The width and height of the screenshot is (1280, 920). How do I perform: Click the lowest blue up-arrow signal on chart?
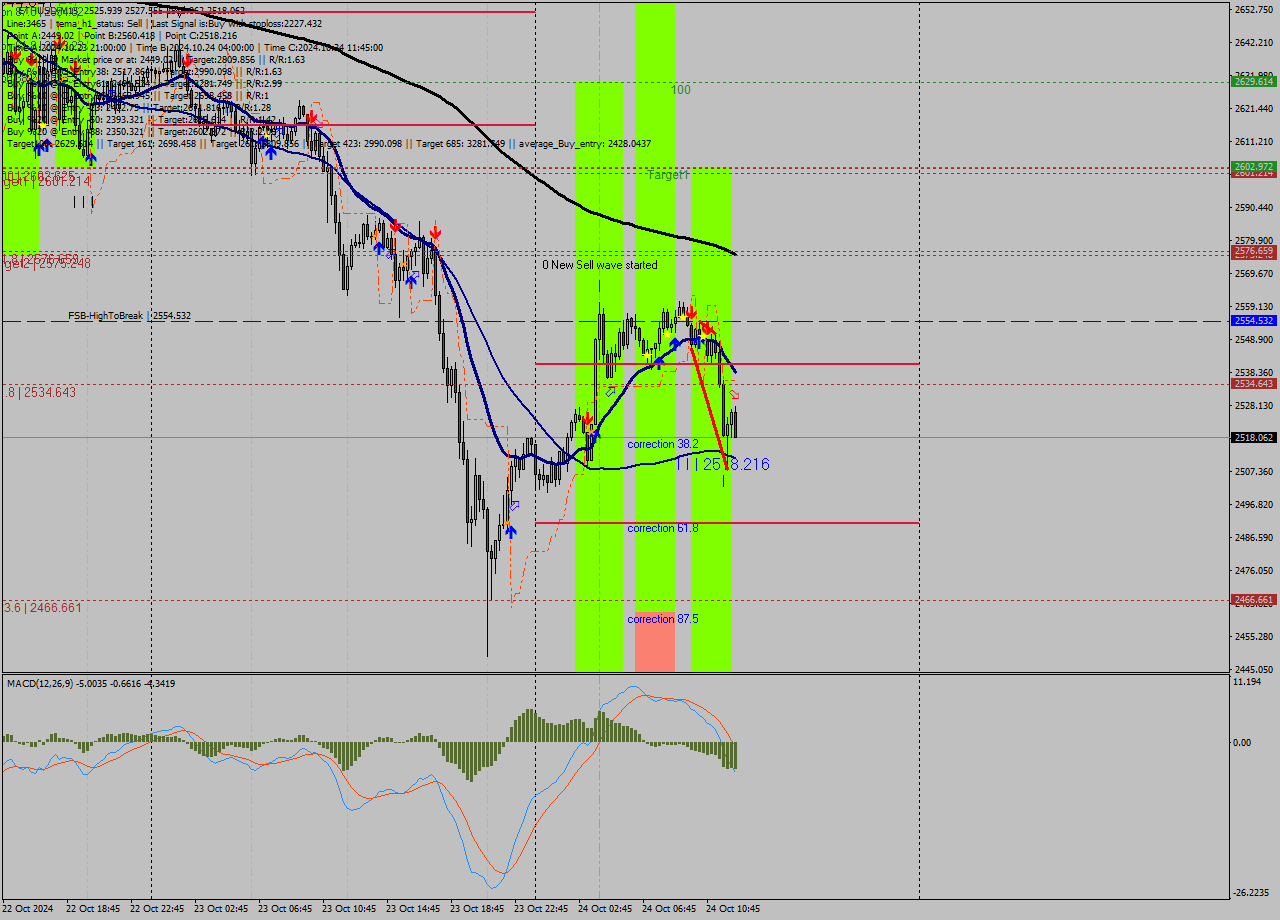point(510,532)
